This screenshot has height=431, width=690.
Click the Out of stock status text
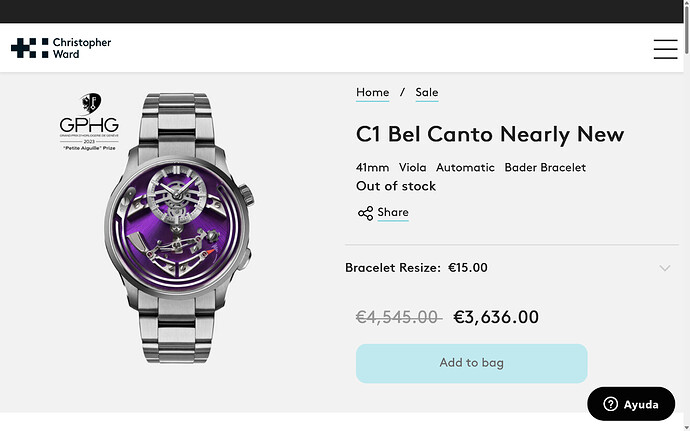396,186
